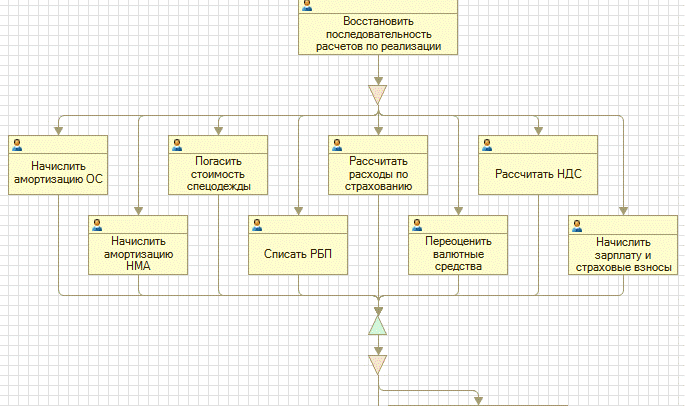
Task: Select the pink split triangle below the merge
Action: tap(378, 364)
